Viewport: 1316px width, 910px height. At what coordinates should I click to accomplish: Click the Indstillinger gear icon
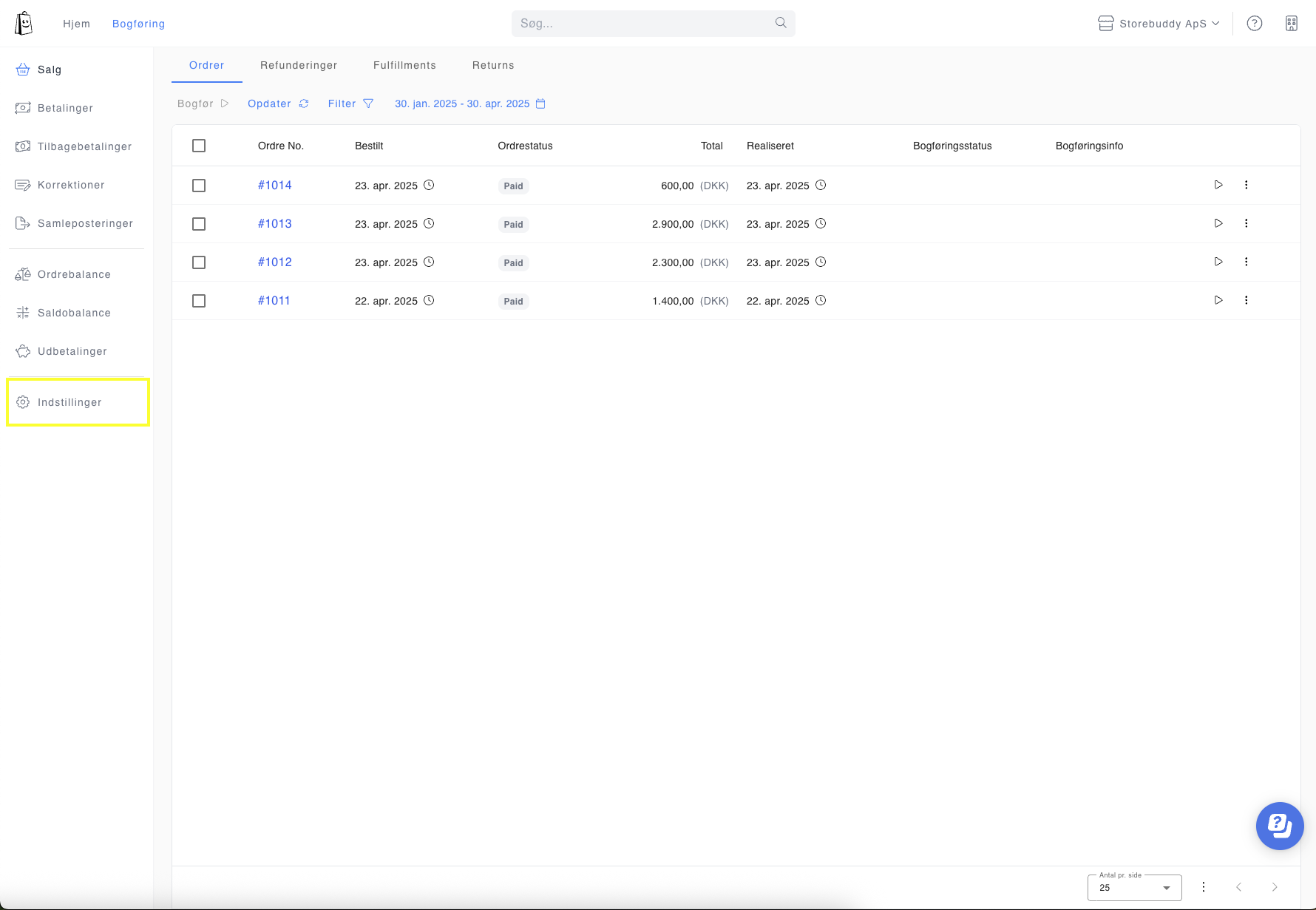pos(23,402)
